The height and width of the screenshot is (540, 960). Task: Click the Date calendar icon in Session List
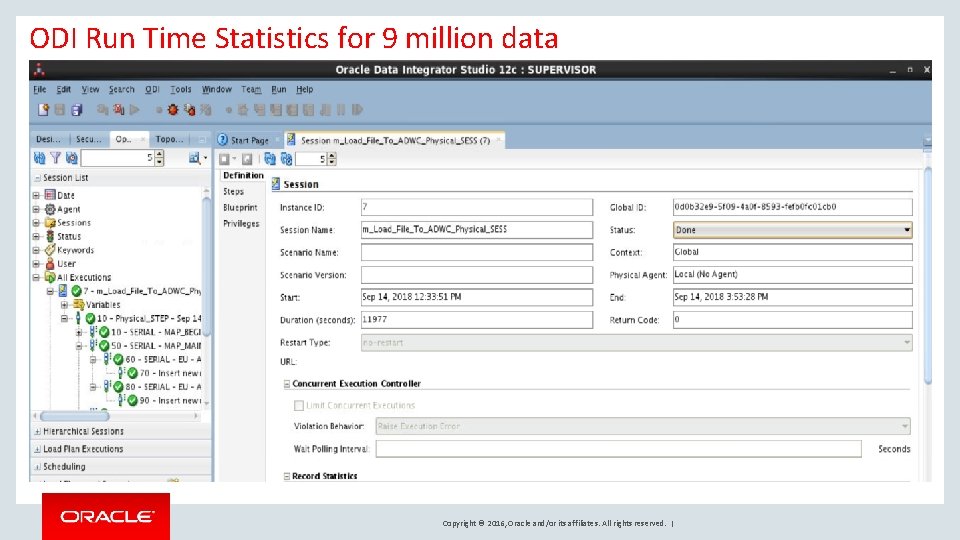[x=50, y=195]
